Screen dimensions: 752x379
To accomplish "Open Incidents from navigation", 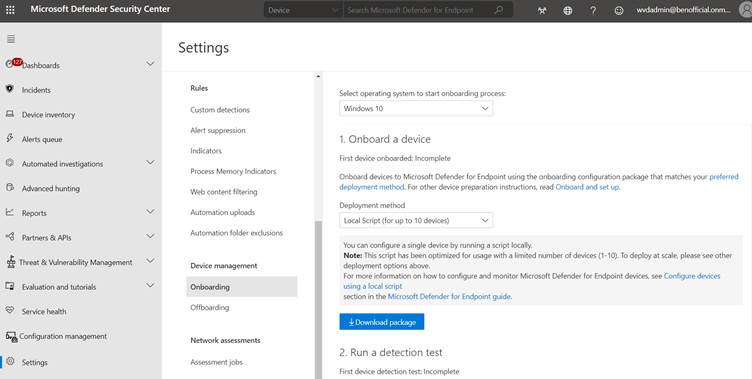I will point(36,90).
